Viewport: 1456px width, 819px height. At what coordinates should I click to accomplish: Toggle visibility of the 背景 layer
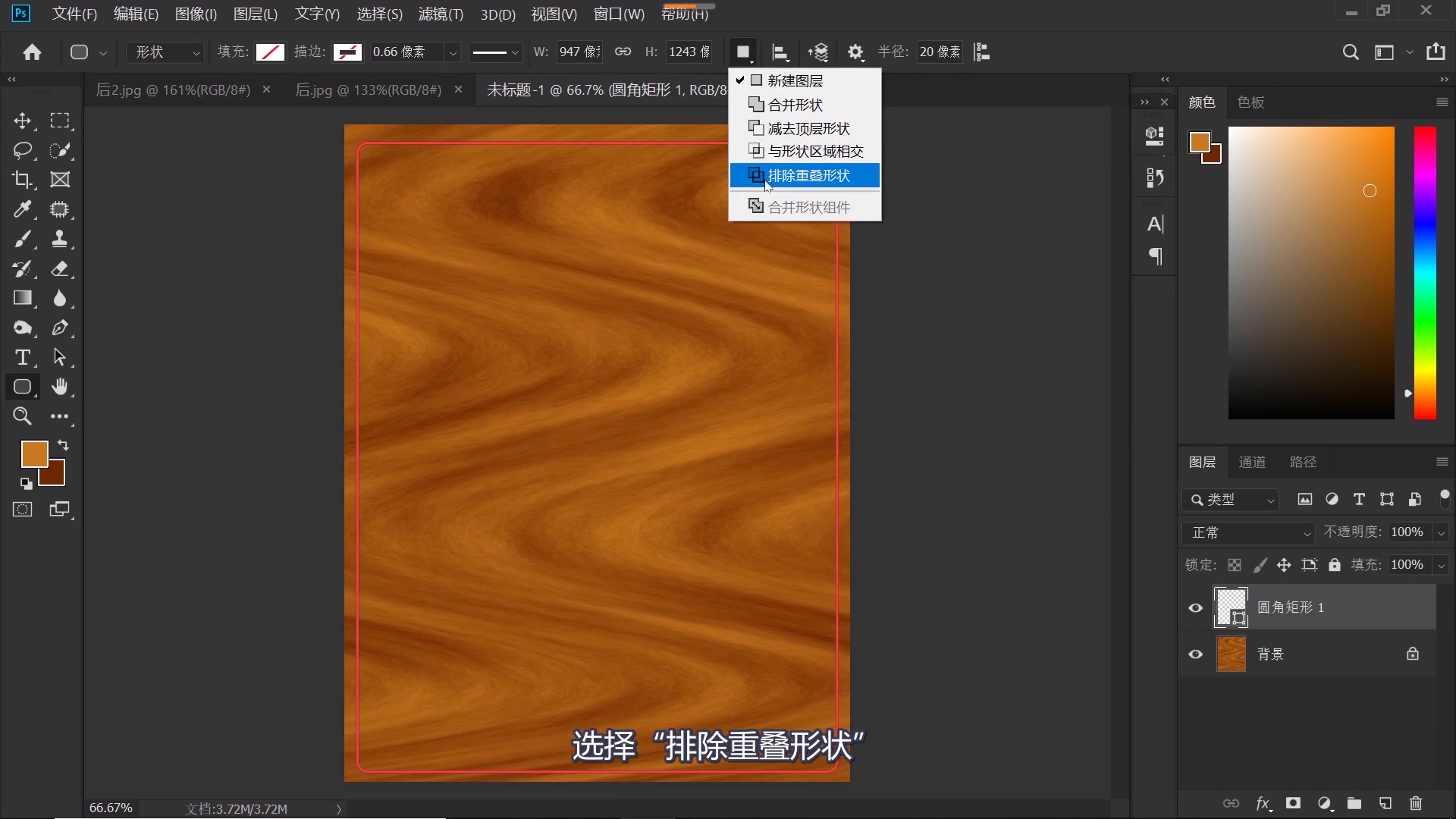[x=1196, y=654]
